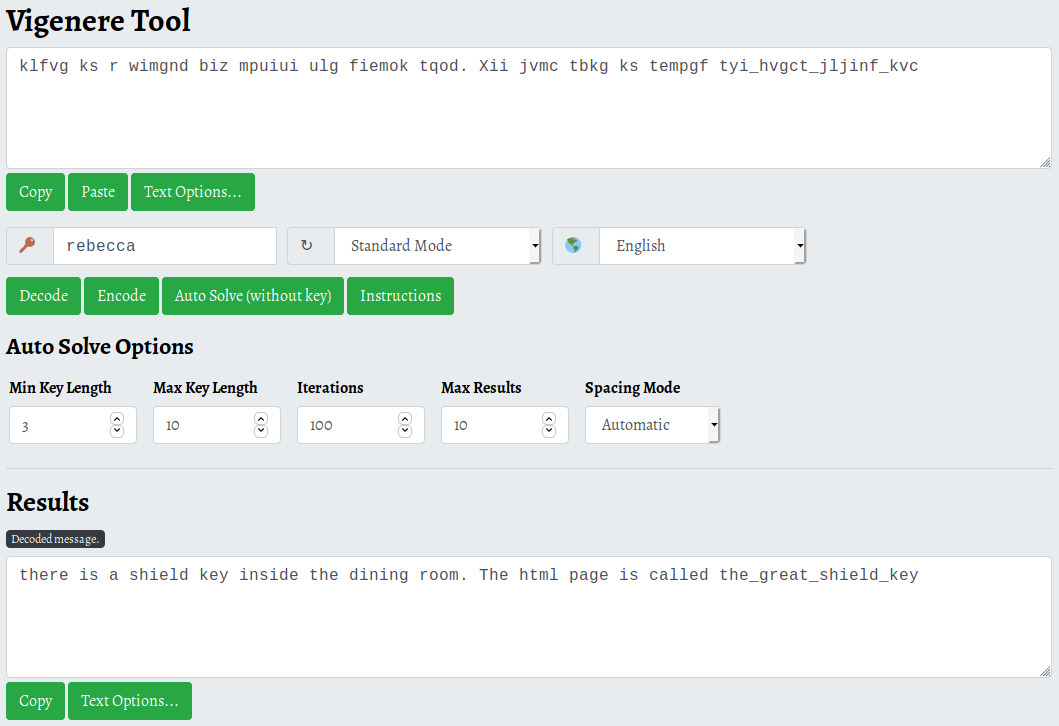Increase Min Key Length with up arrow
Screen dimensions: 1059x726
tap(117, 419)
